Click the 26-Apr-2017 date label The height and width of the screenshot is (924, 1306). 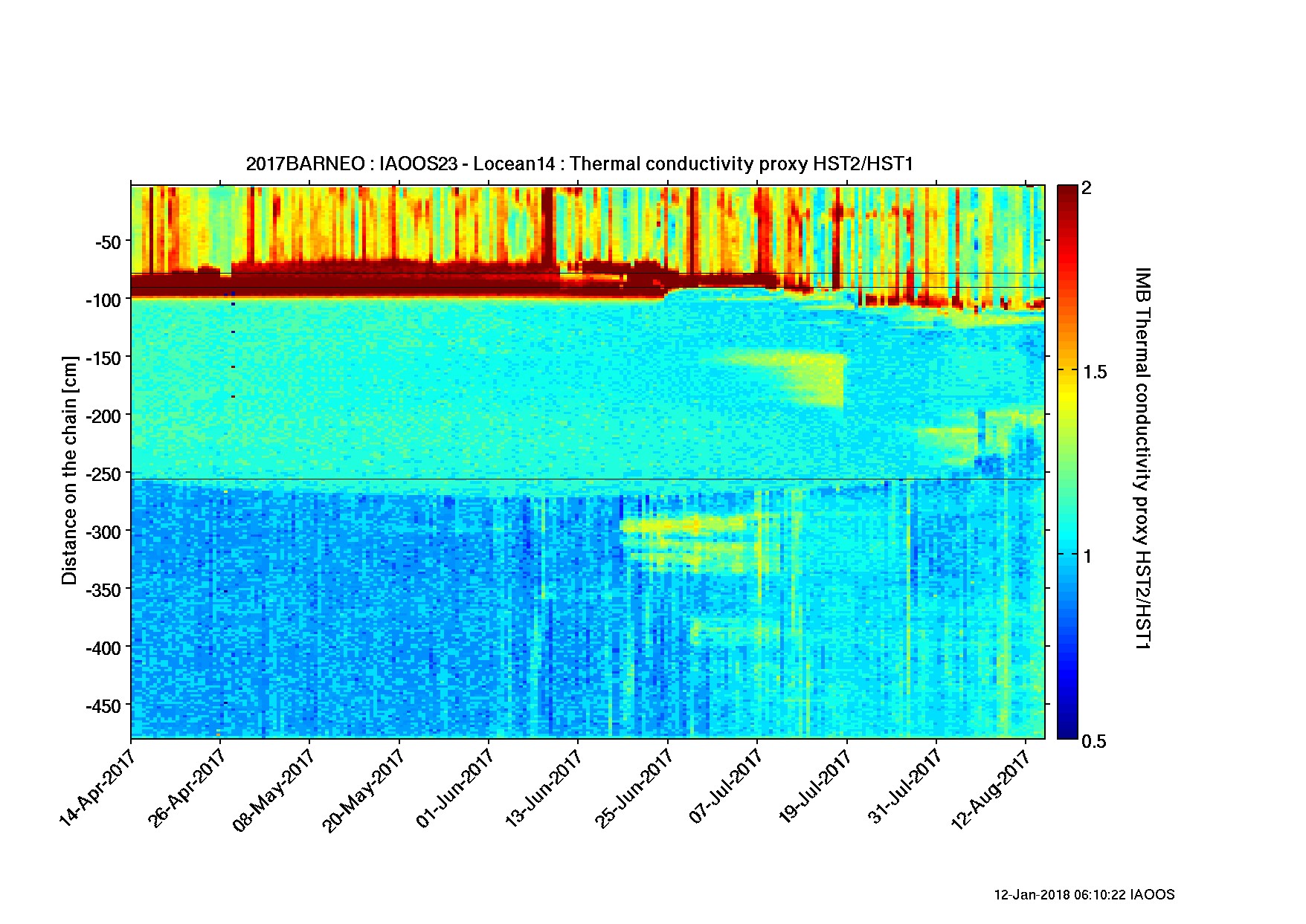(x=187, y=787)
